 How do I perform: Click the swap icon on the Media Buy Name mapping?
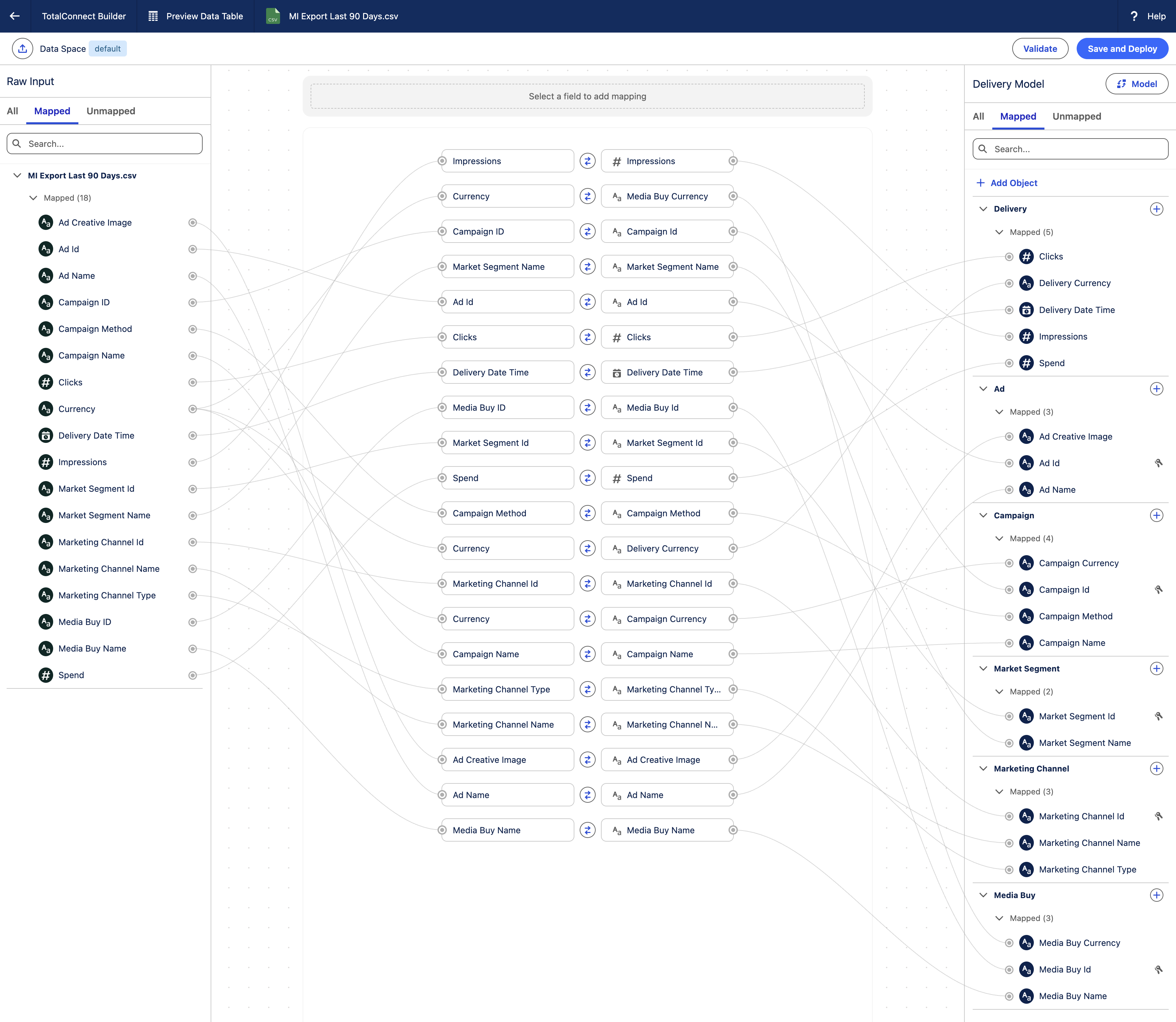(x=587, y=830)
